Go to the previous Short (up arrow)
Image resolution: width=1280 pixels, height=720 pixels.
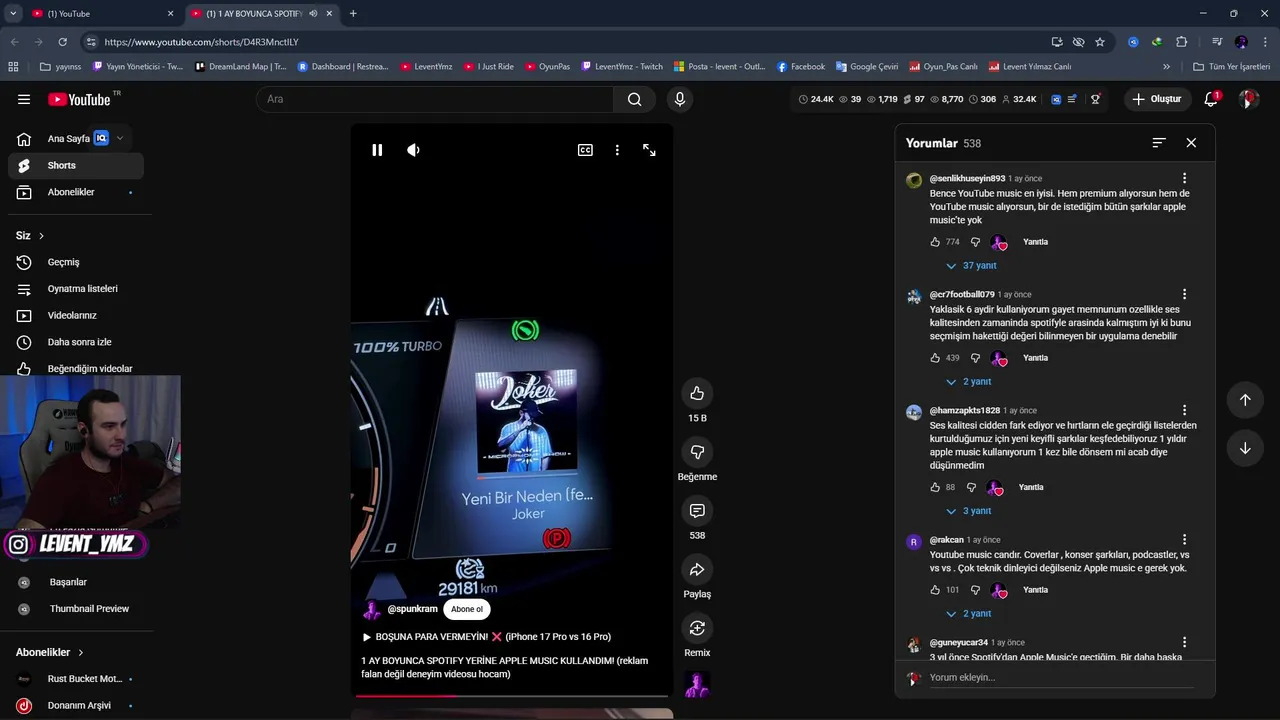tap(1245, 400)
